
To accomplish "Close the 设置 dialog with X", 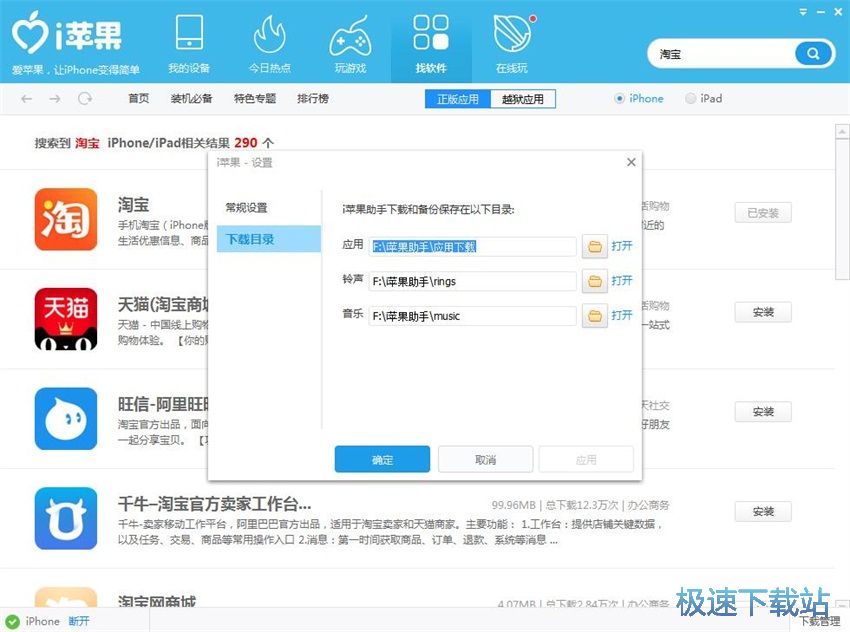I will tap(631, 162).
